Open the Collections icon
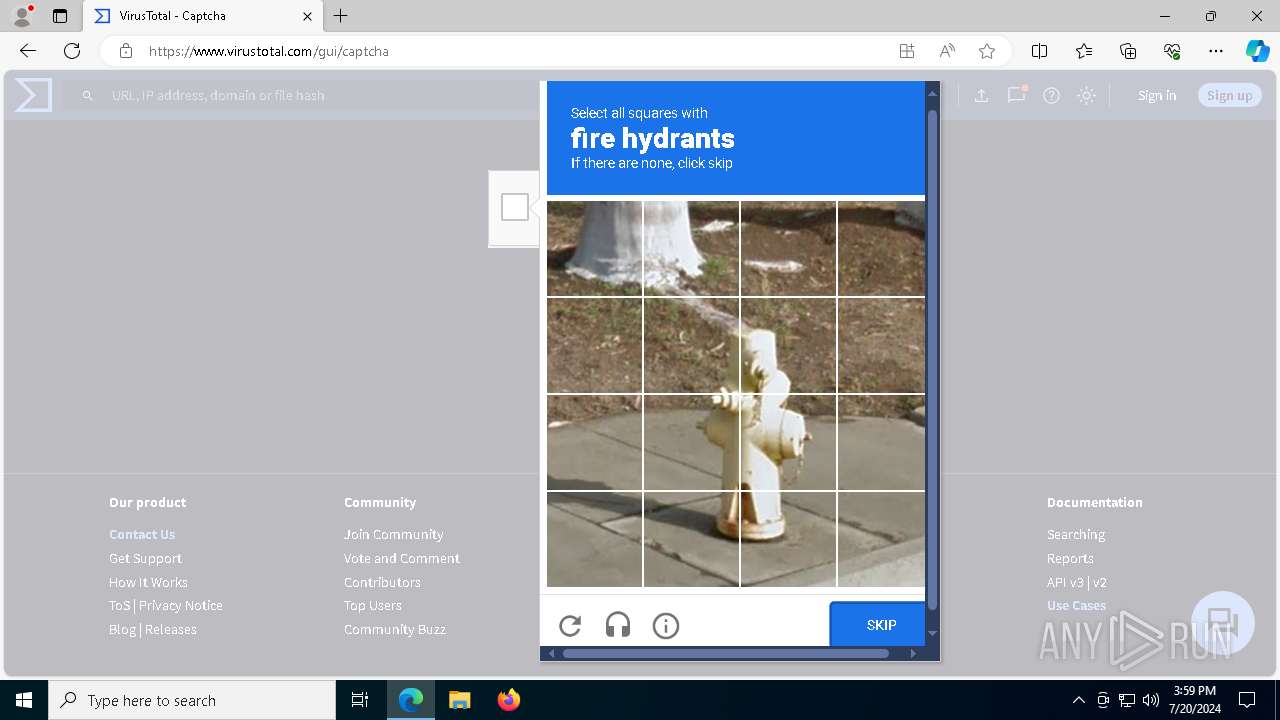 [x=1128, y=51]
